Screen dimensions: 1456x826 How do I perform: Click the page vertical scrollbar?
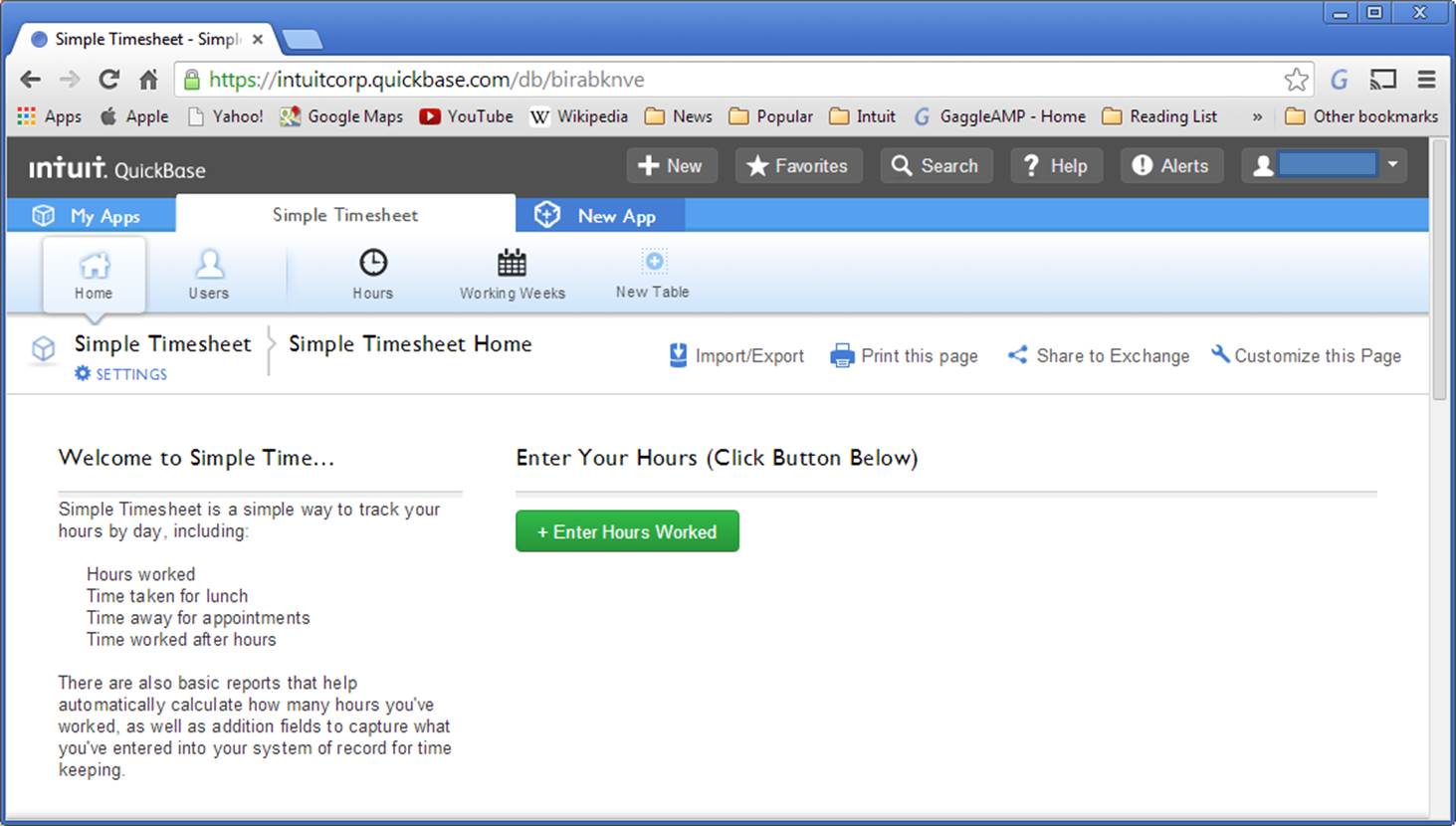1439,271
